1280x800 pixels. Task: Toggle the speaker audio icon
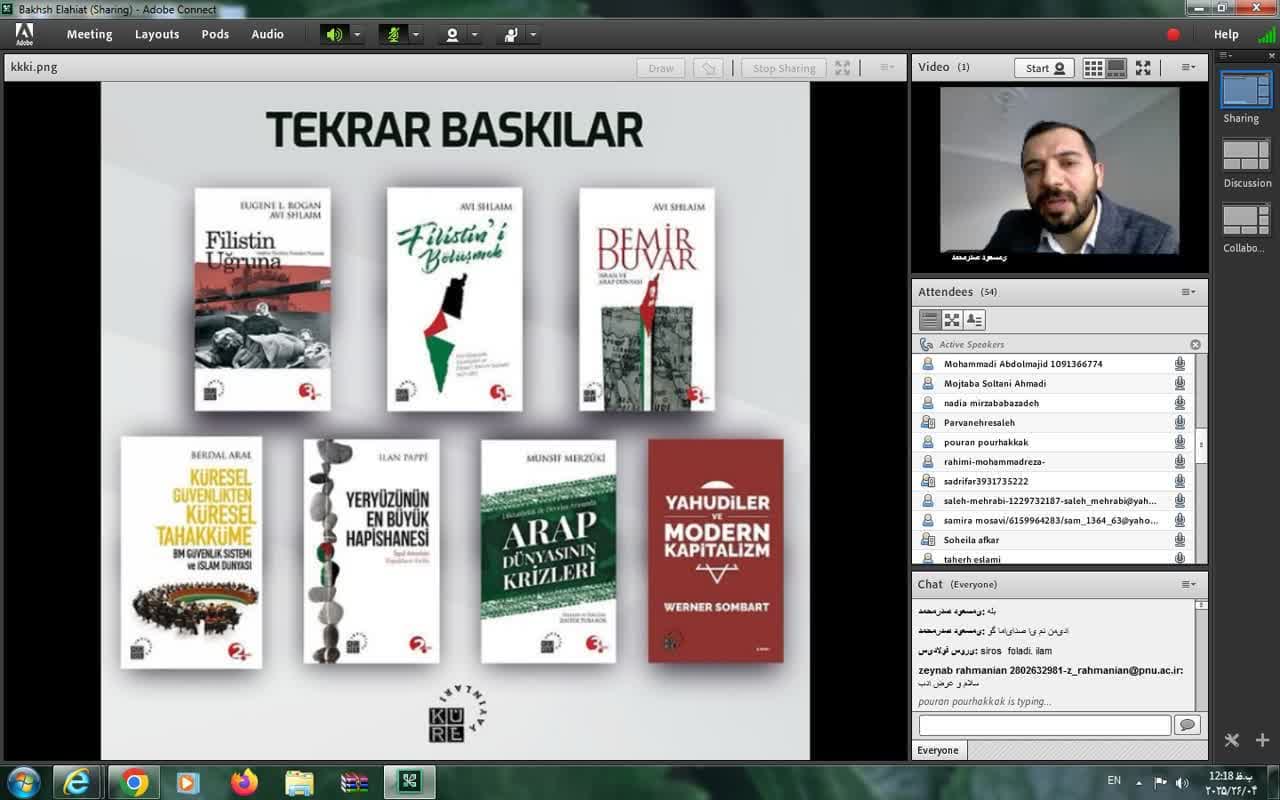click(x=334, y=34)
